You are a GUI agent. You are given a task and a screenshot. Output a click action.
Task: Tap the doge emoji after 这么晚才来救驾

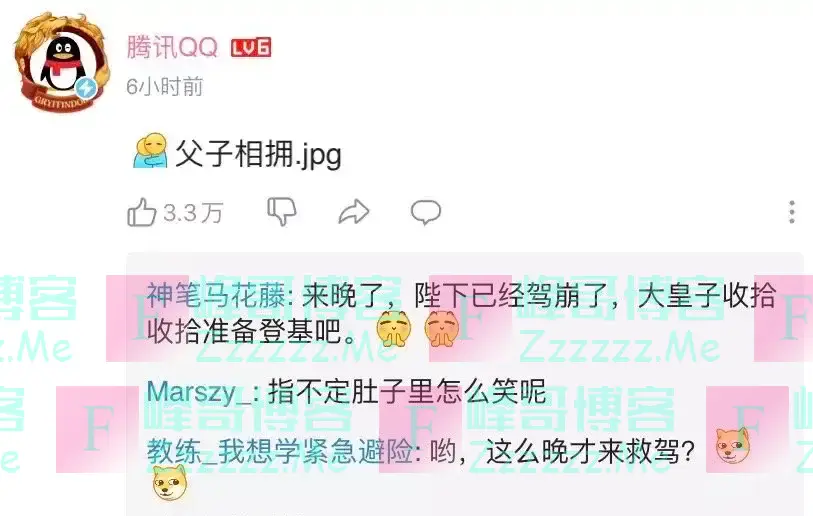733,446
